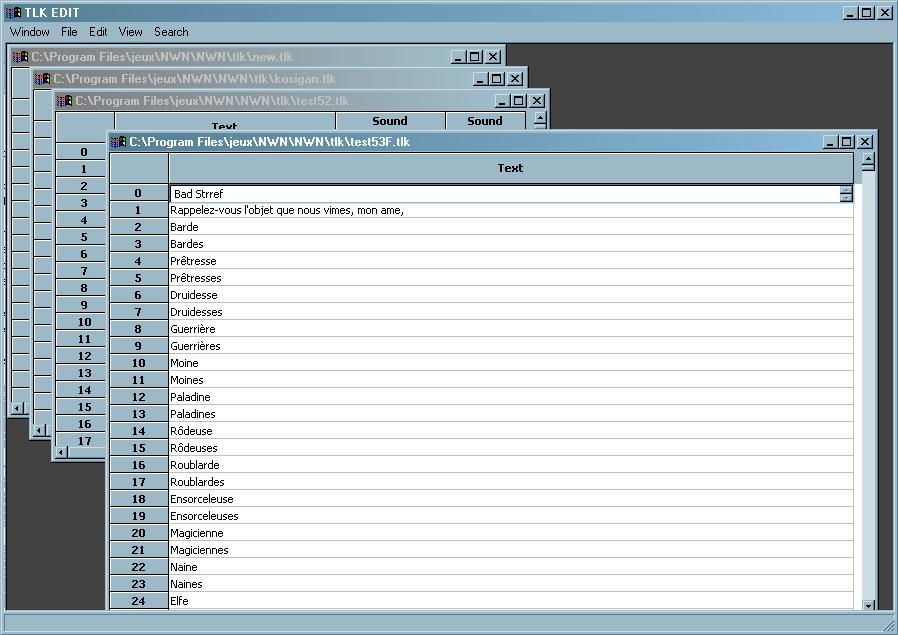Viewport: 898px width, 635px height.
Task: Close the kosigan.tlk child window
Action: (x=515, y=79)
